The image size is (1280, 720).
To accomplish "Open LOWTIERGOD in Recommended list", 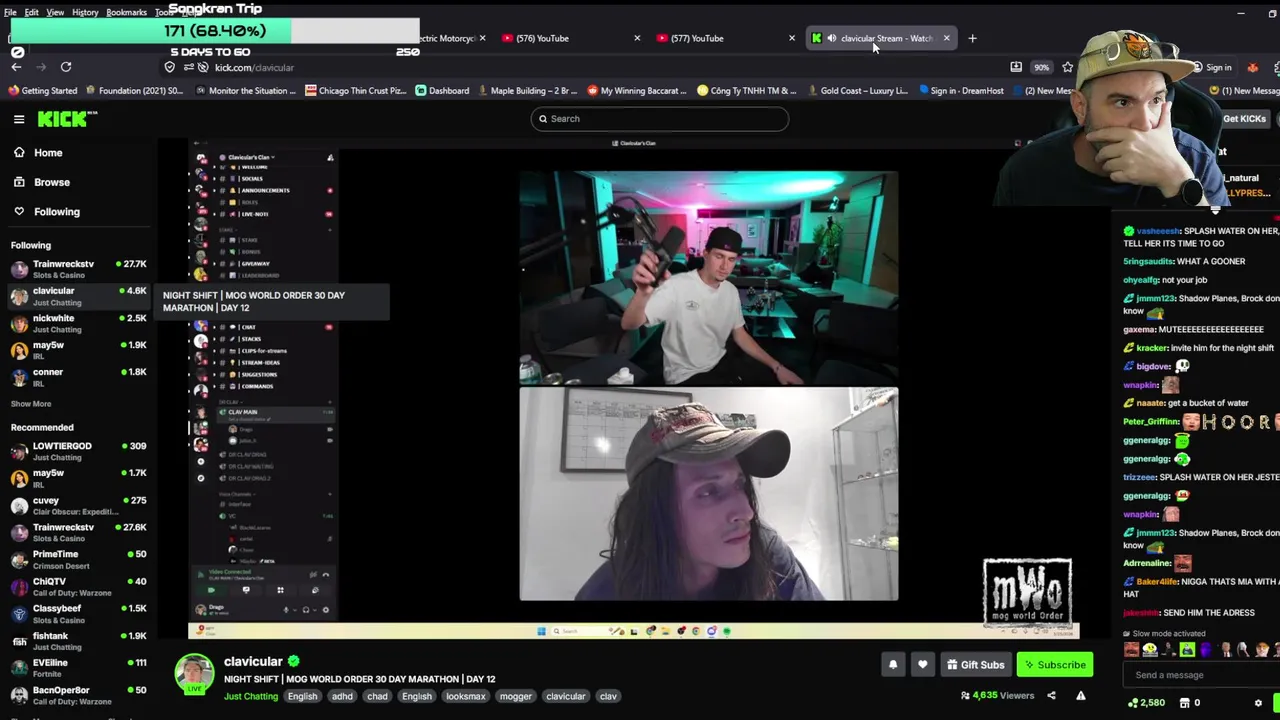I will (x=78, y=451).
